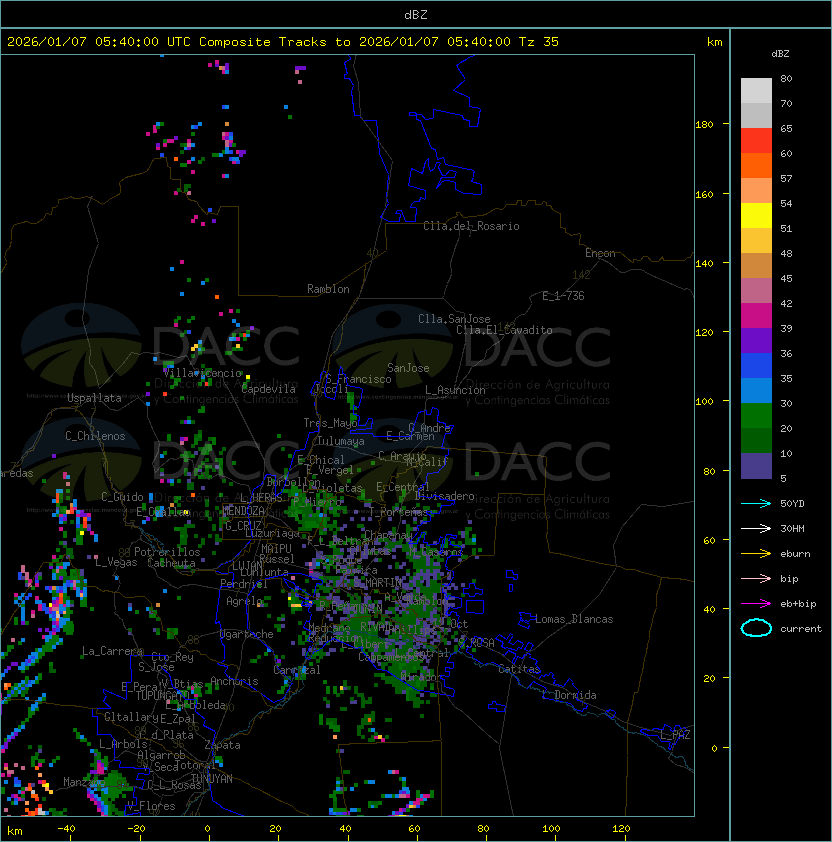
Task: Click the 'Encon' place label
Action: [600, 253]
